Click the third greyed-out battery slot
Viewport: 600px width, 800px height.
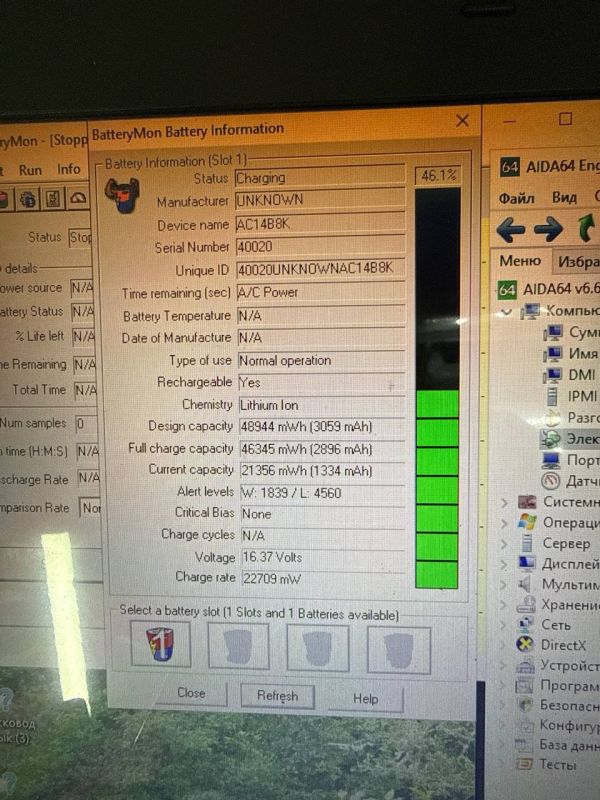pyautogui.click(x=318, y=648)
